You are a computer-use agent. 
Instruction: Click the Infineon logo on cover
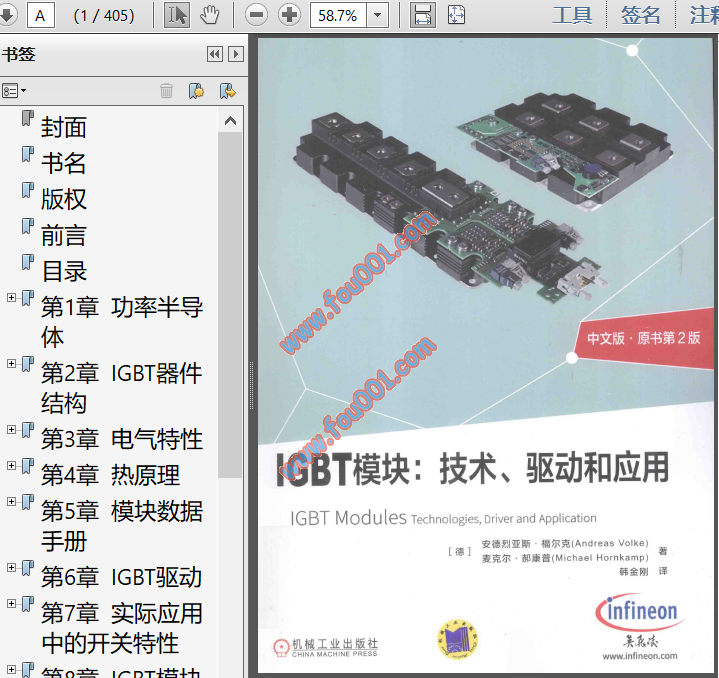coord(639,612)
